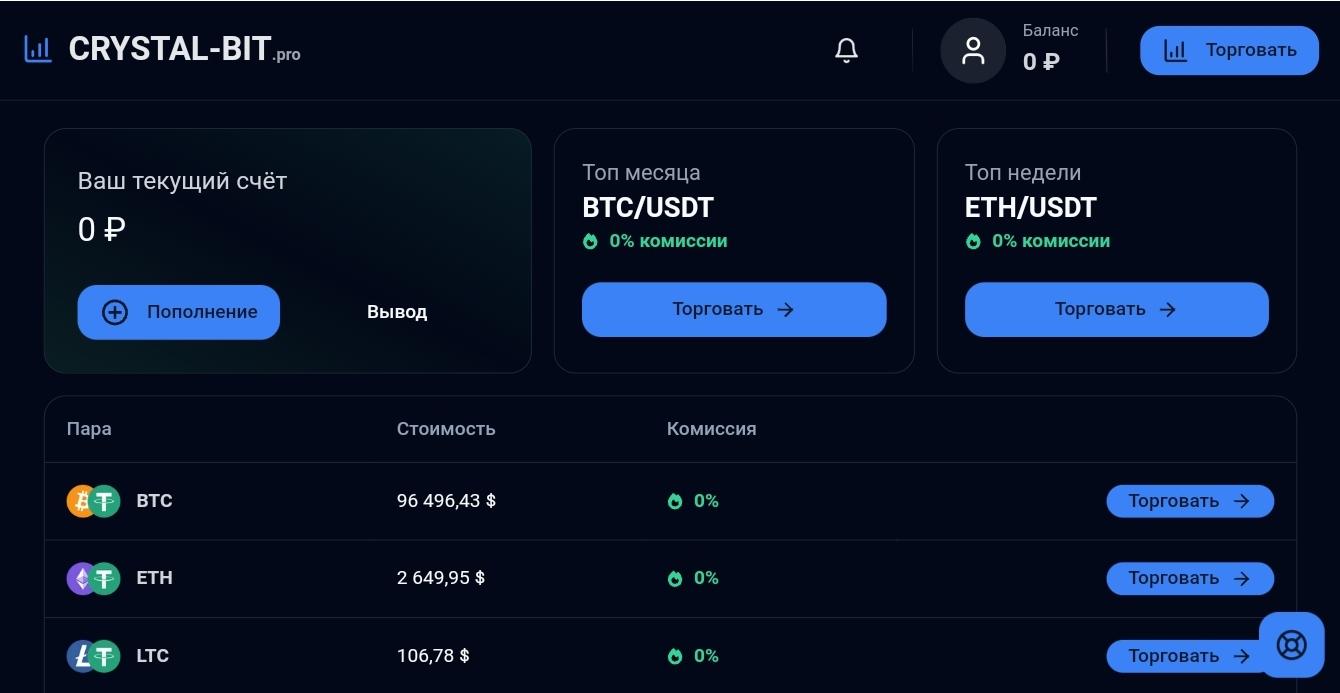Click the Стоимость column header
Image resolution: width=1340 pixels, height=693 pixels.
click(446, 429)
